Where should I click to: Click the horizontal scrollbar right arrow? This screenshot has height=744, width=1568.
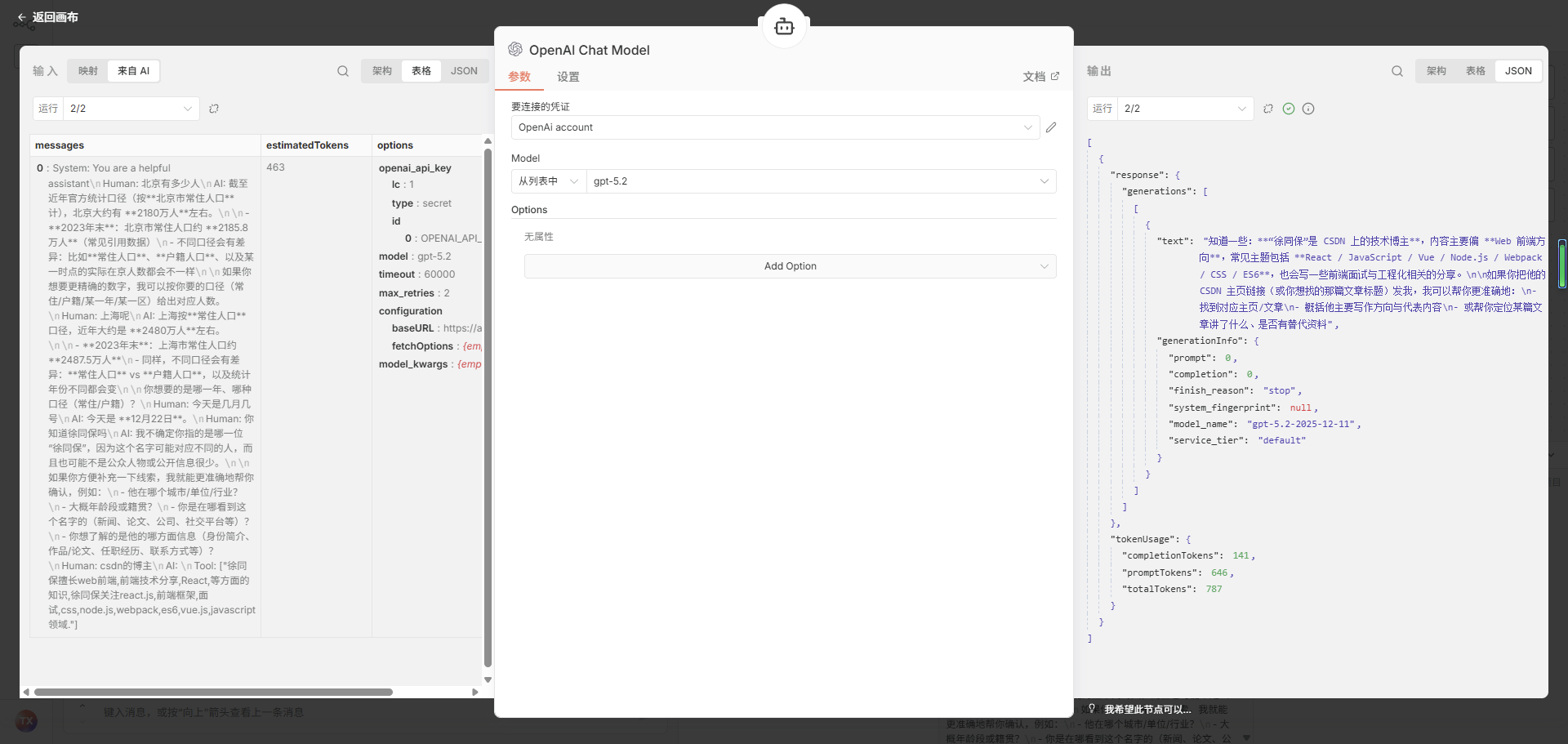pyautogui.click(x=475, y=692)
